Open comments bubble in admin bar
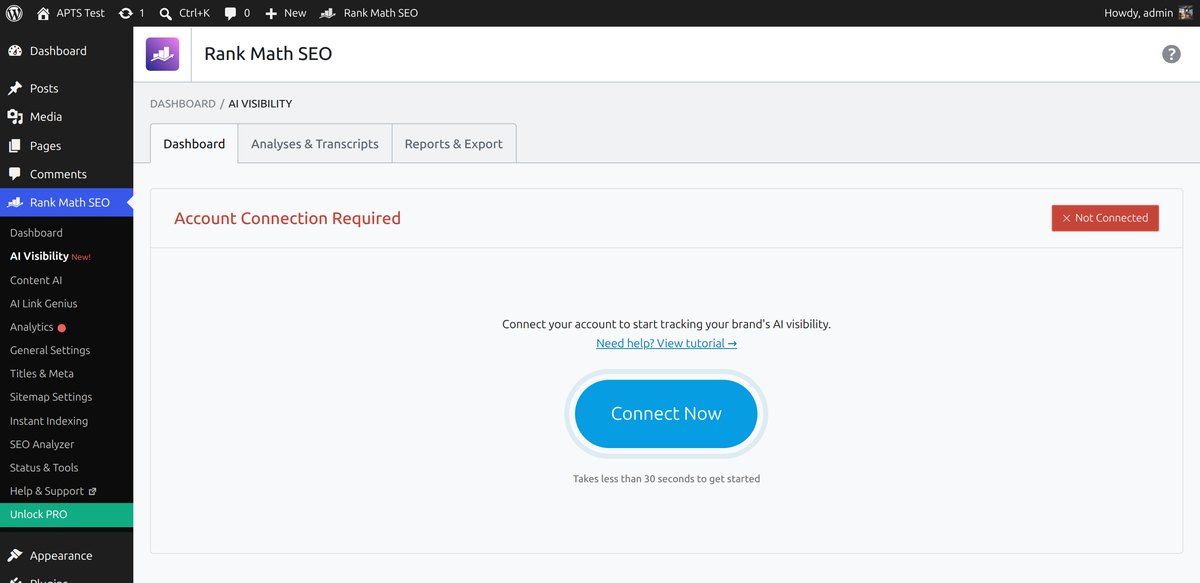Image resolution: width=1200 pixels, height=583 pixels. tap(237, 13)
